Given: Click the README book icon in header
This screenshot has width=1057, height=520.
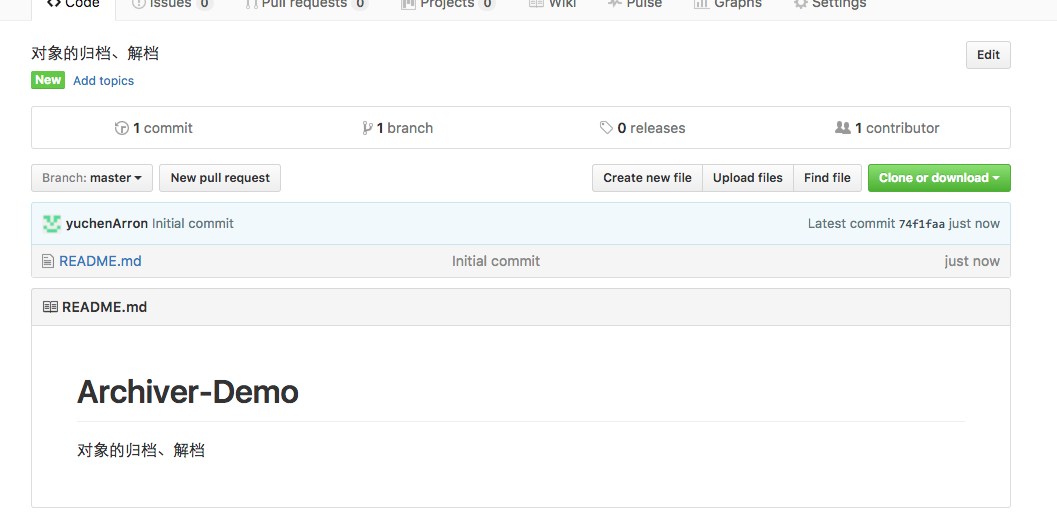Looking at the screenshot, I should (51, 307).
